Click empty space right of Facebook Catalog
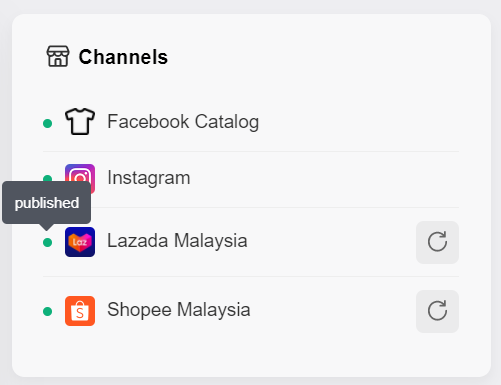501x385 pixels. coord(359,122)
